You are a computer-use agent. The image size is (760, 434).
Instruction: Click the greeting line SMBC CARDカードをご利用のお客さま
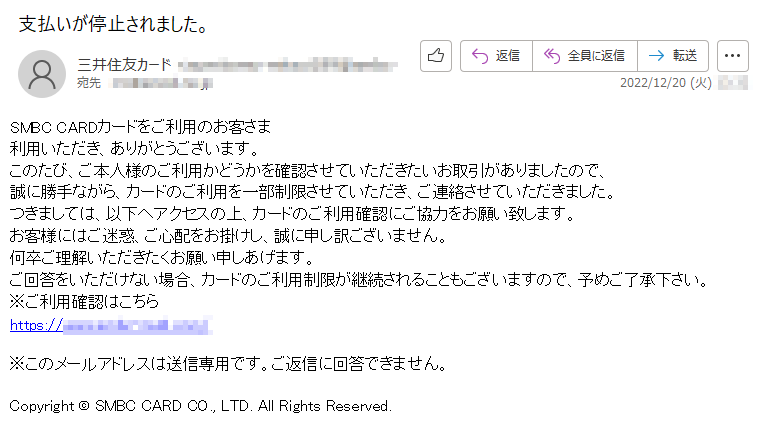coord(140,127)
